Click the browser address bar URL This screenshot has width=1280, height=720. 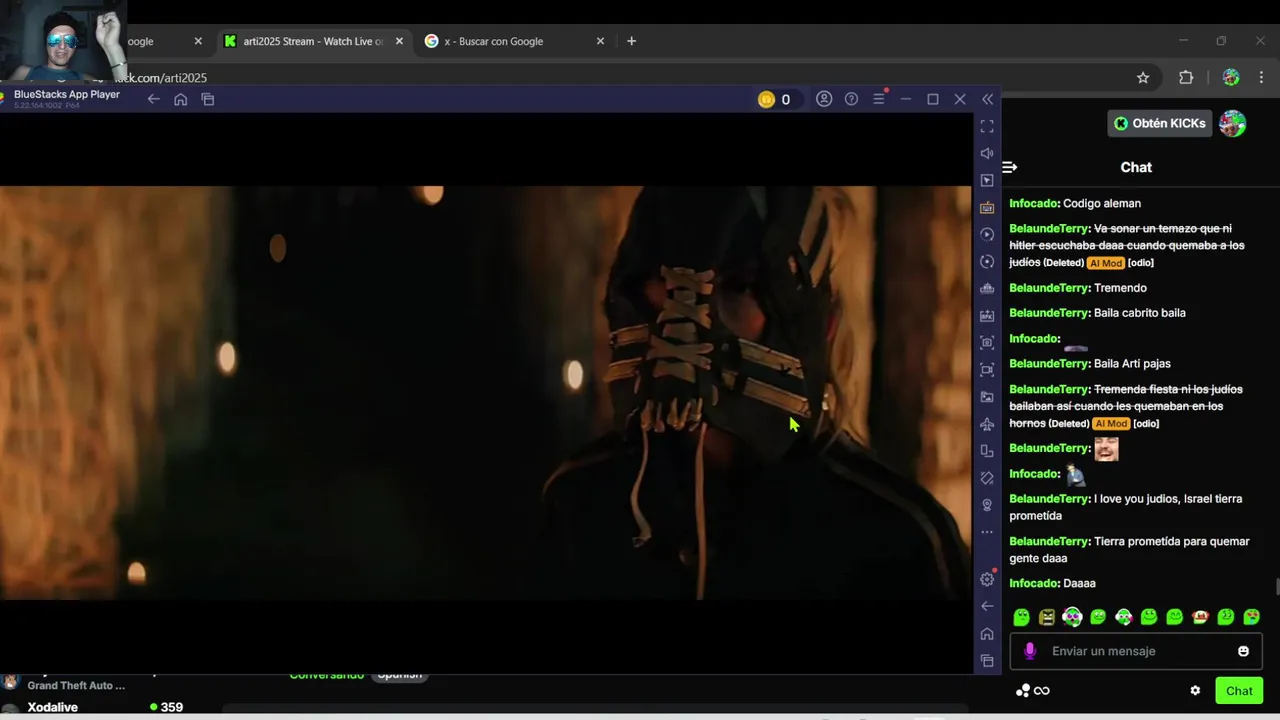tap(160, 78)
